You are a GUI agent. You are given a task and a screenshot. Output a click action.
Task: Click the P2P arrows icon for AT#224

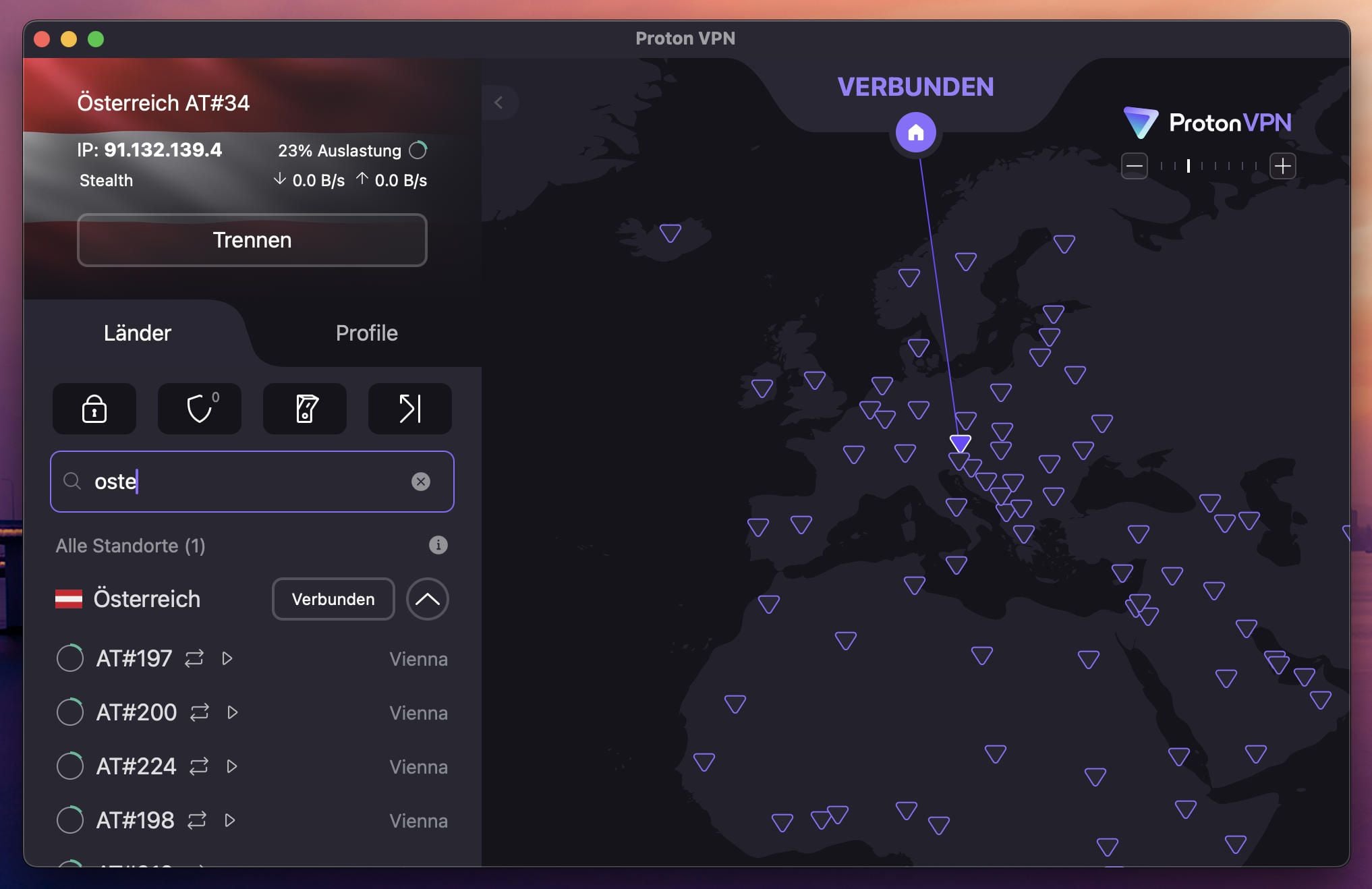(199, 766)
